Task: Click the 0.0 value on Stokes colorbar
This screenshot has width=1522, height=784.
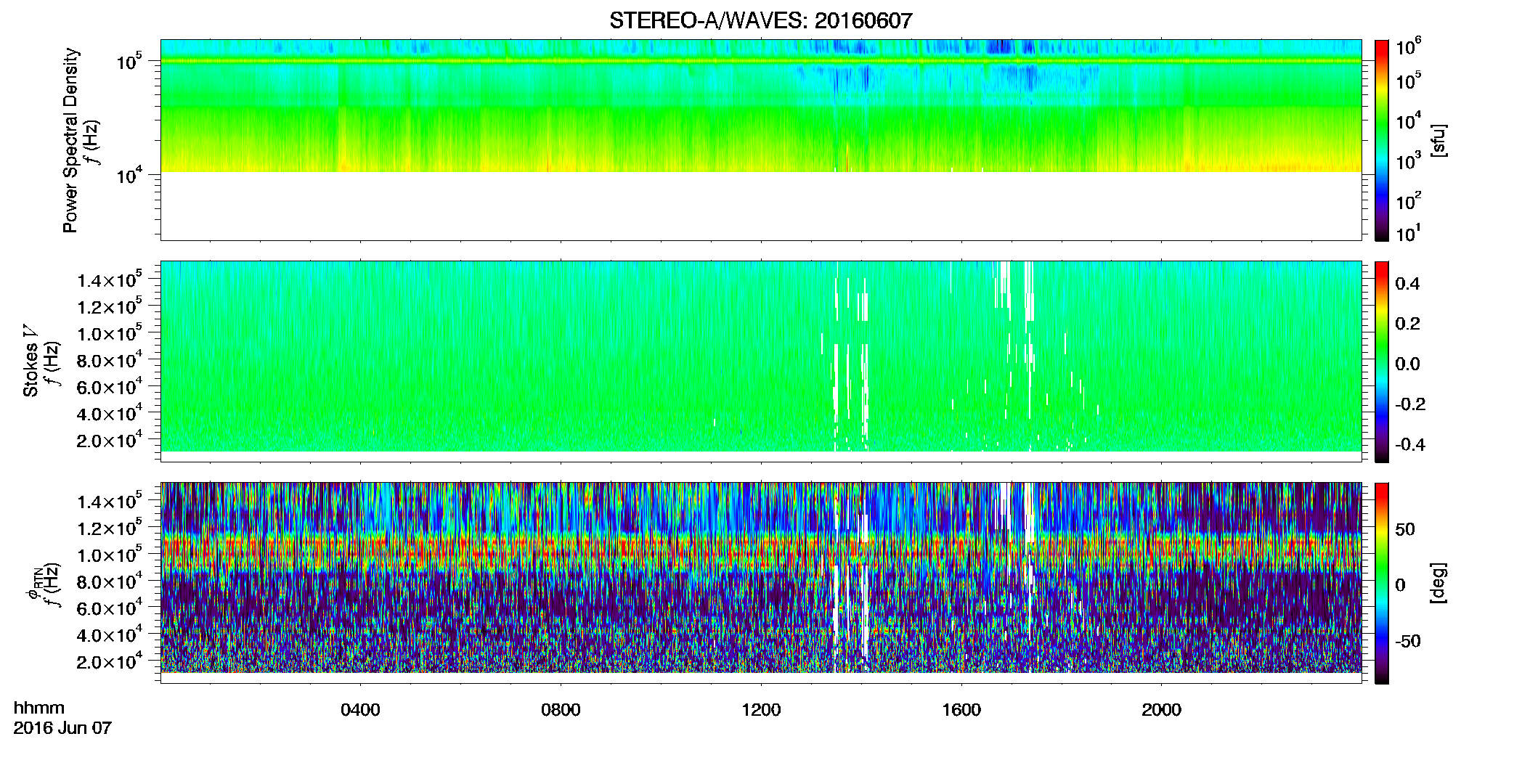Action: 1407,364
